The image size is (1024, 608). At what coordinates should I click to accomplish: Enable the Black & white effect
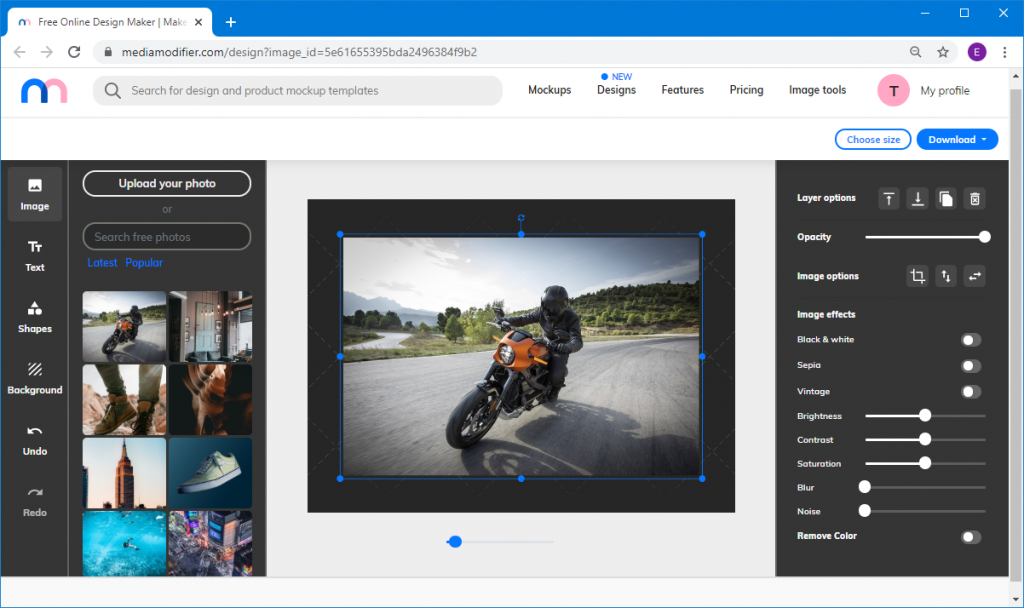tap(969, 339)
